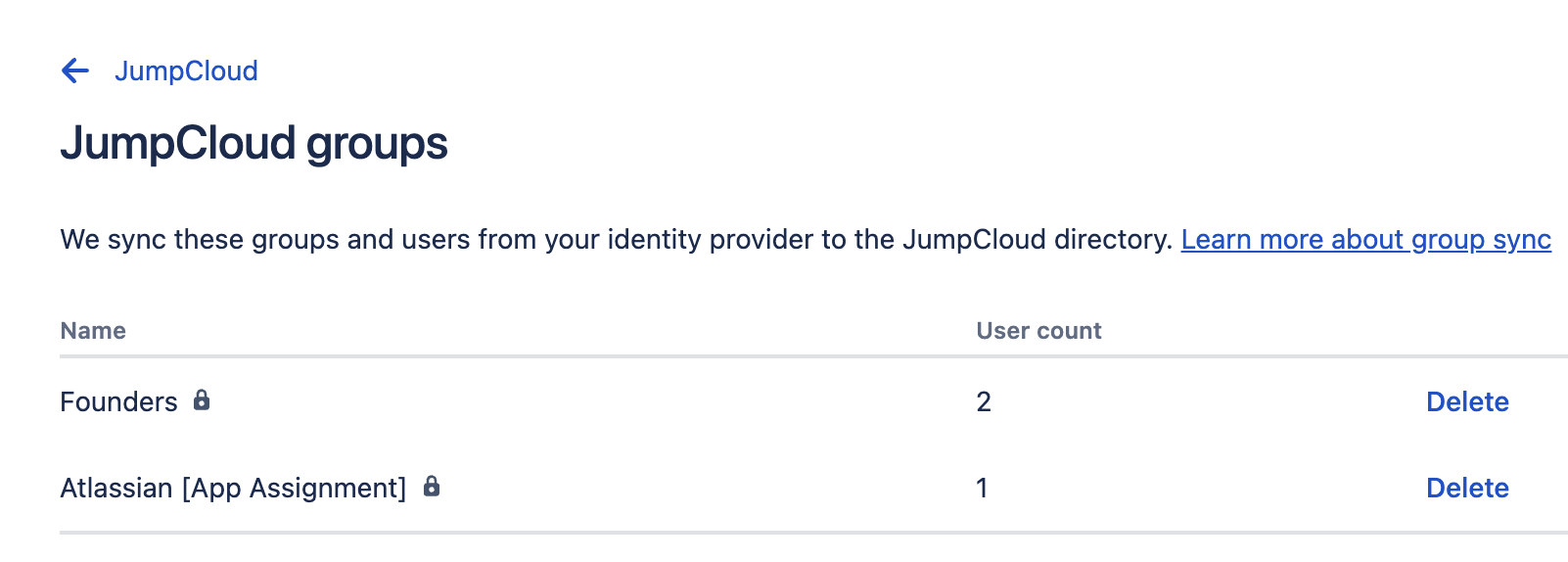This screenshot has width=1568, height=562.
Task: Click the sync description paragraph text
Action: pos(617,239)
